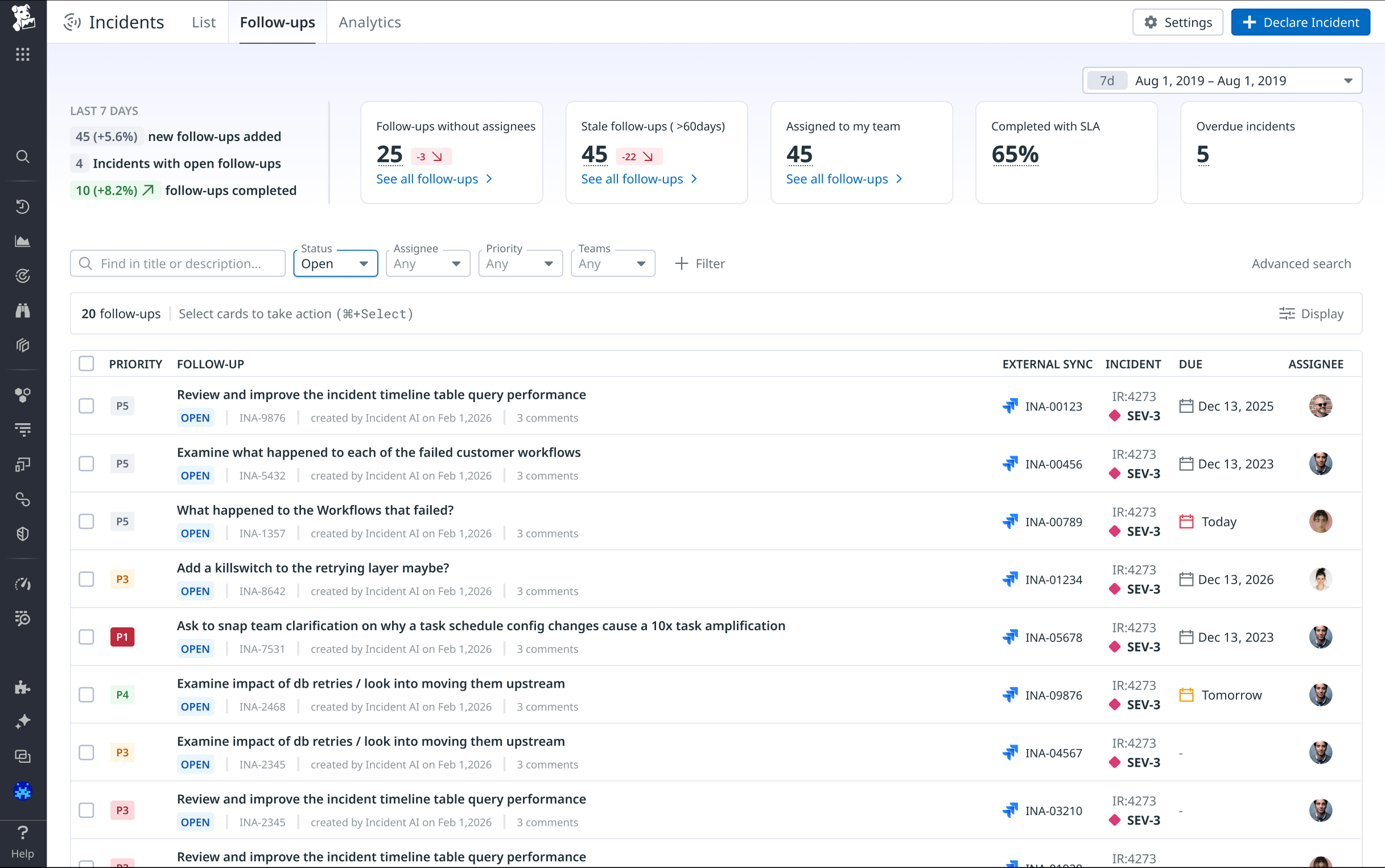
Task: Open the apps grid icon in sidebar
Action: pyautogui.click(x=23, y=55)
